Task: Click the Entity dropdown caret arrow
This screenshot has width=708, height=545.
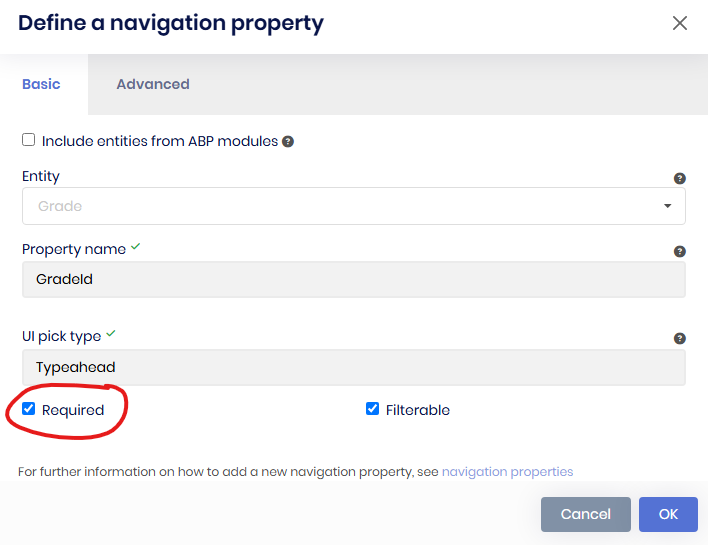Action: pyautogui.click(x=667, y=206)
